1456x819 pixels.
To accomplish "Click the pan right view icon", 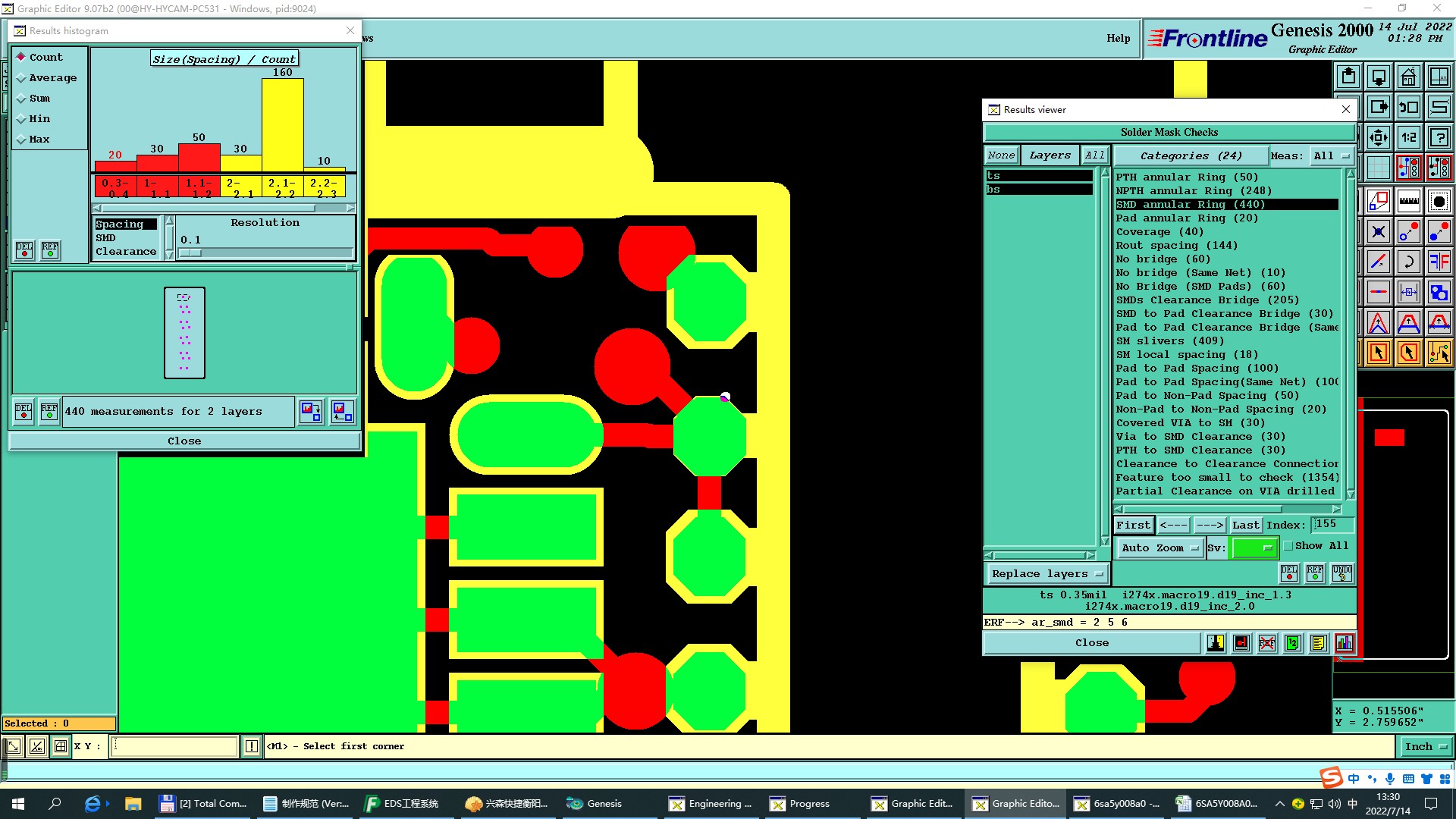I will coord(1379,107).
